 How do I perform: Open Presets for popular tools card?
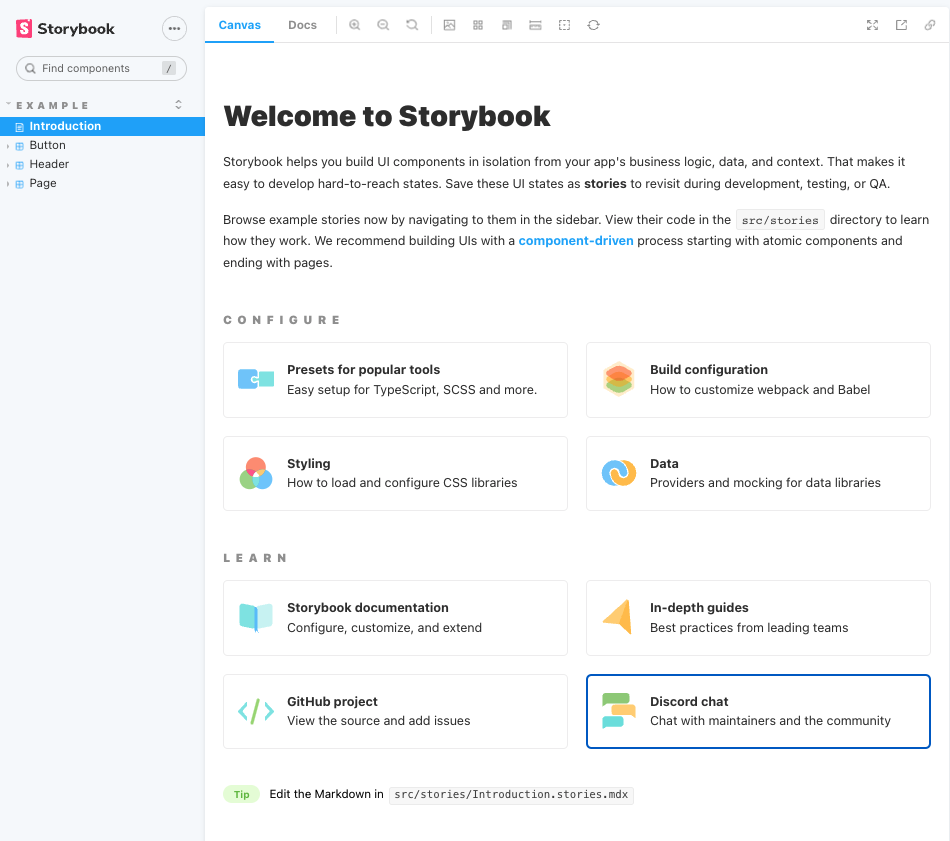[395, 380]
